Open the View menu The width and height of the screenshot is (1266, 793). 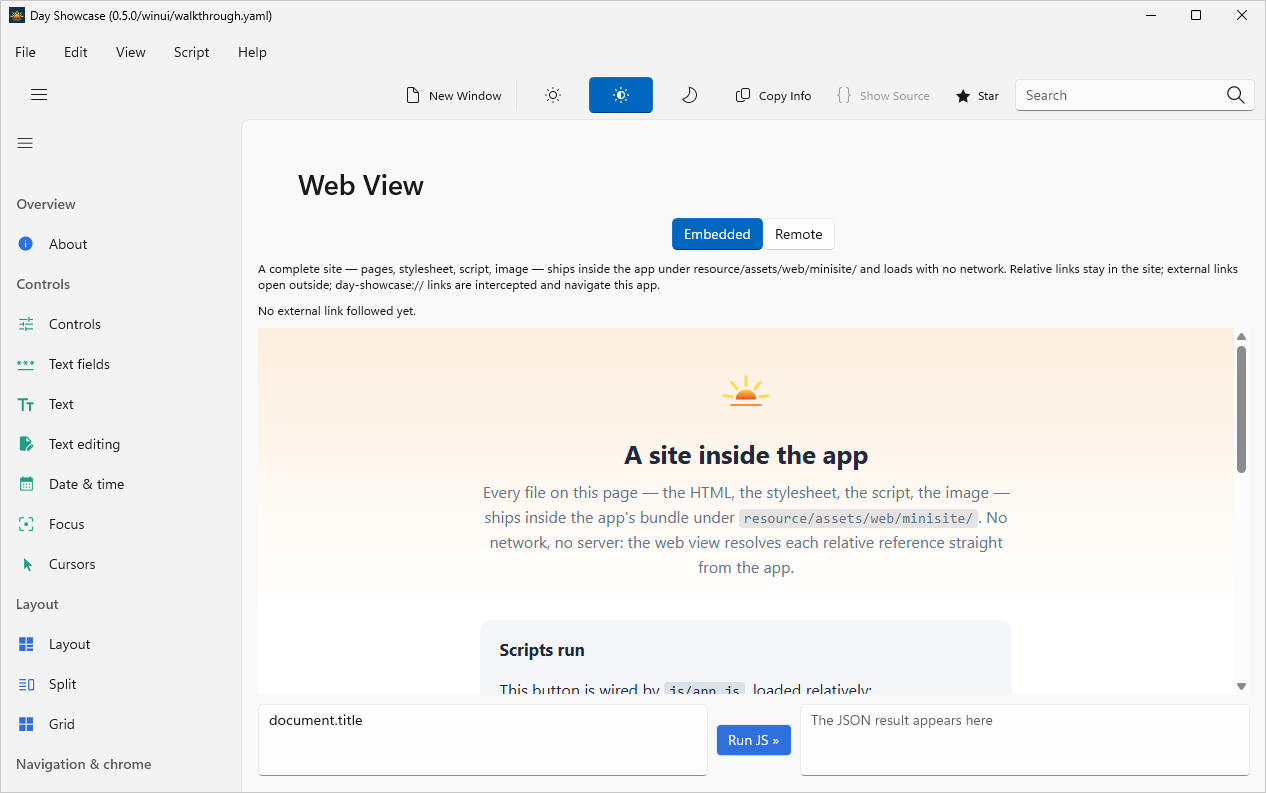tap(131, 52)
